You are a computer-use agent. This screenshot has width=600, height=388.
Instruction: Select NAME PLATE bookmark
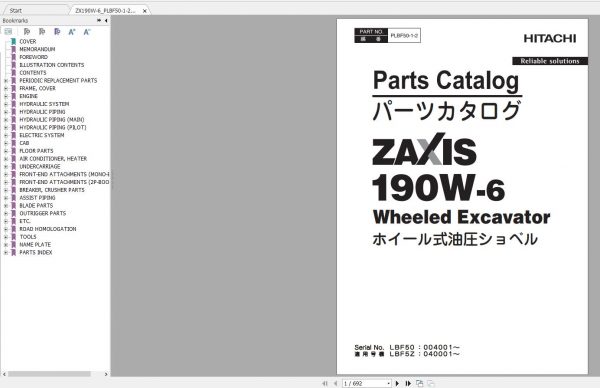[x=35, y=245]
